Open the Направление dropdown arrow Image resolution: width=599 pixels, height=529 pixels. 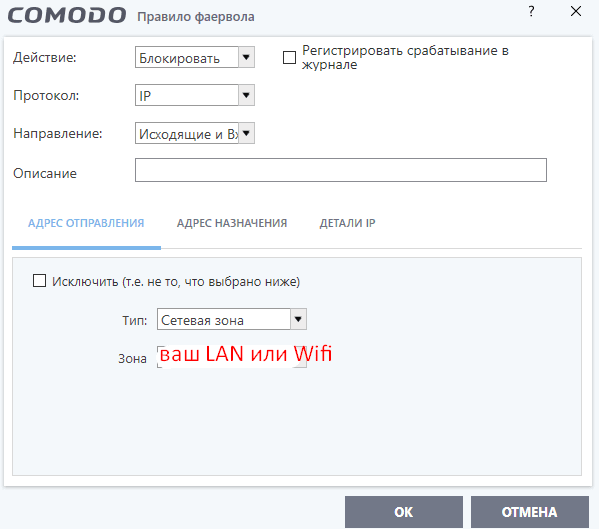[246, 133]
